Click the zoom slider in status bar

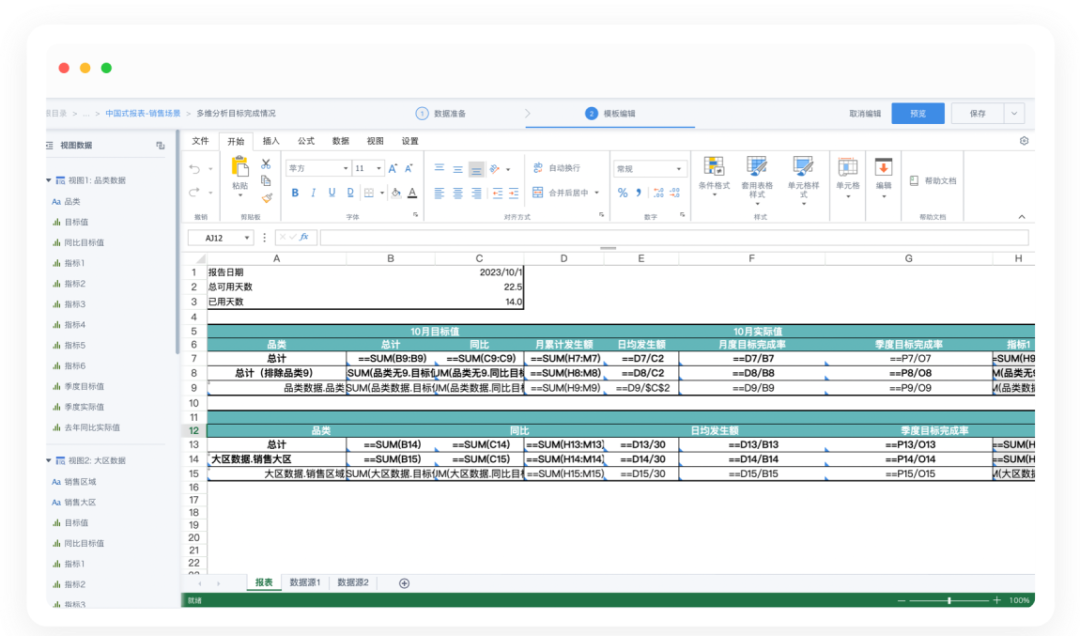(948, 600)
